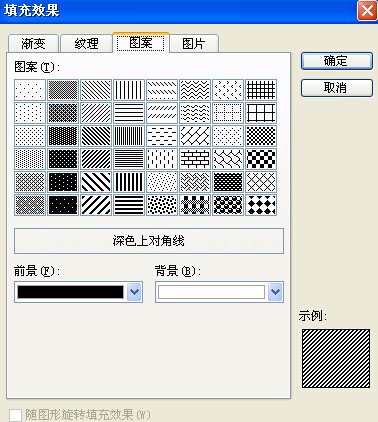Select the light upward diagonal pattern, second row
Screen dimensions: 378x422
click(x=96, y=113)
